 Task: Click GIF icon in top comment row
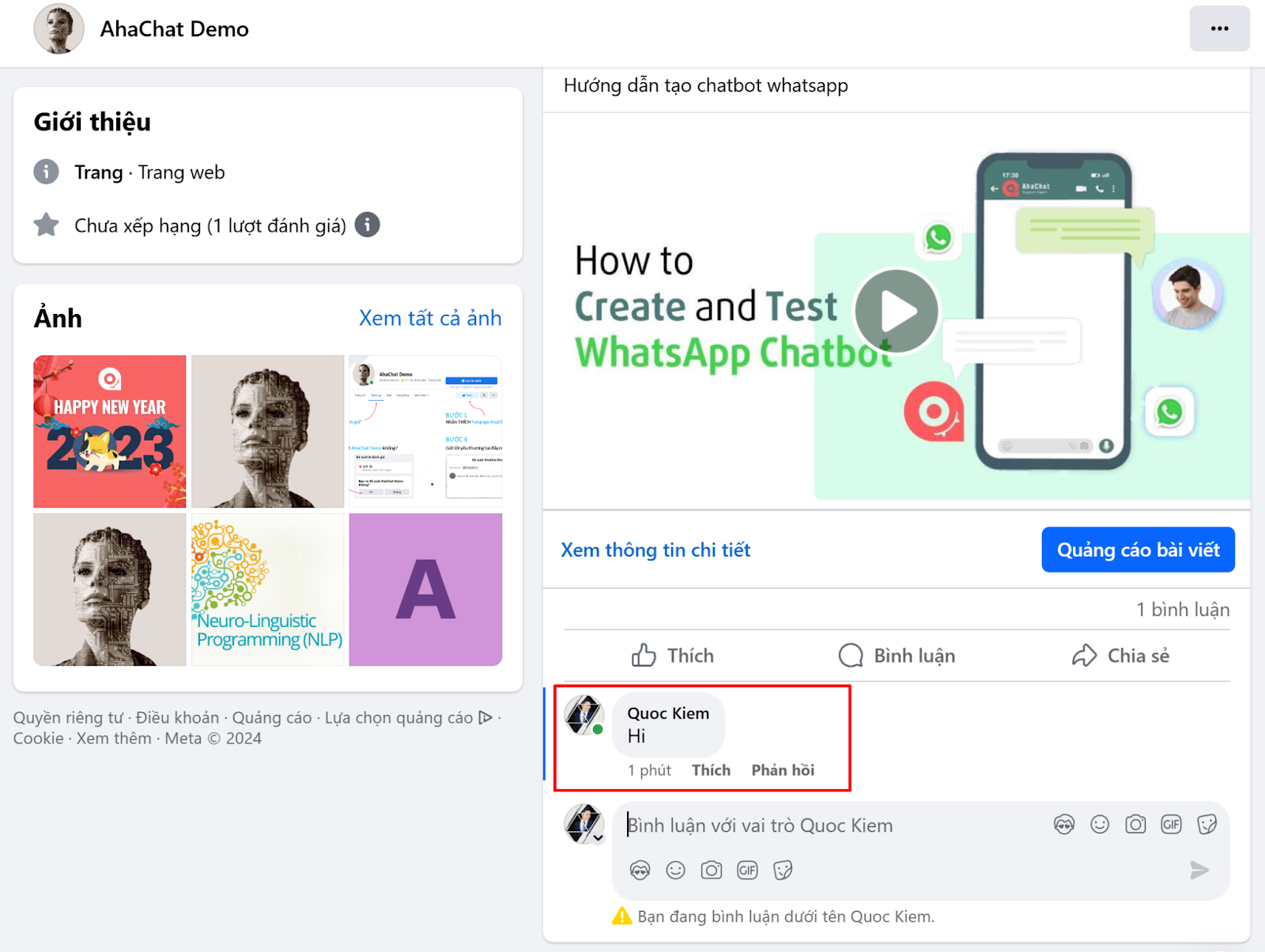pos(1171,825)
